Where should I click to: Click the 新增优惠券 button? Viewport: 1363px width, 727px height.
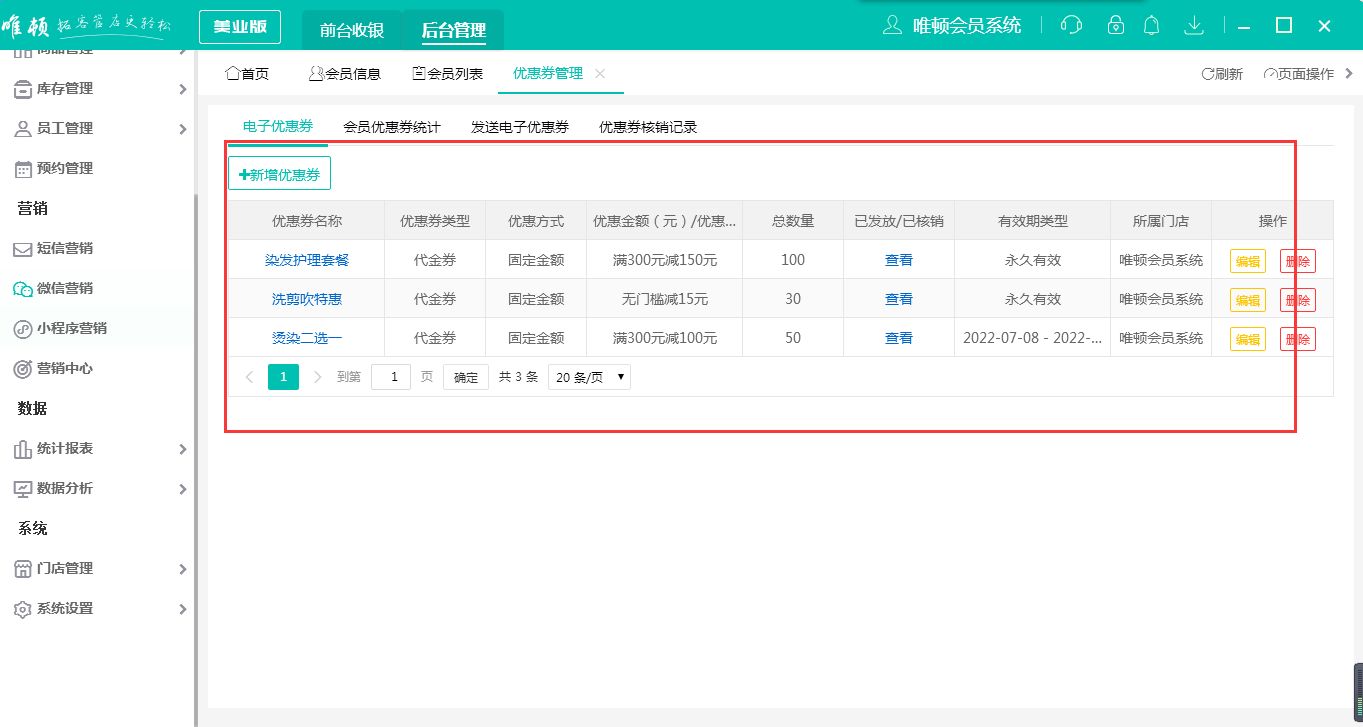(x=279, y=173)
